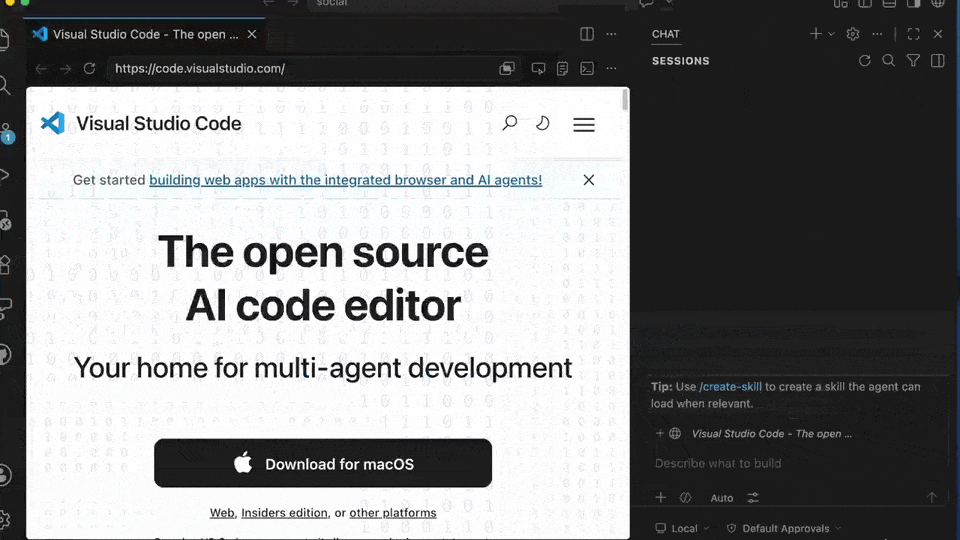
Task: Click the Visual Studio Code logo
Action: (53, 123)
